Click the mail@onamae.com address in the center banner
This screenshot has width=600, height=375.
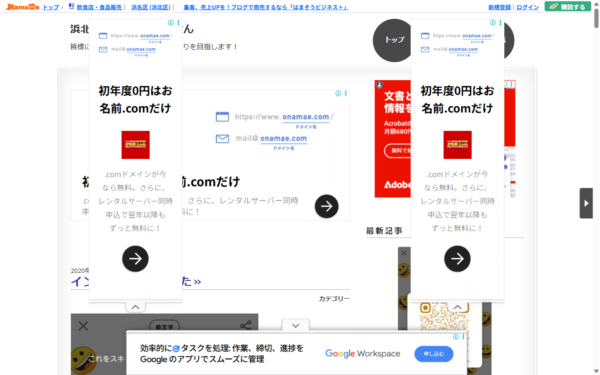(271, 139)
